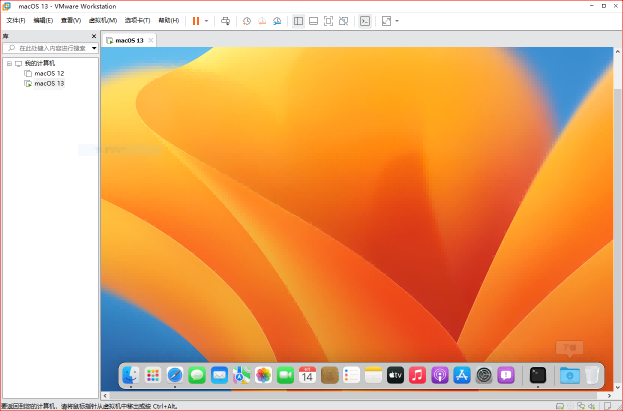Image resolution: width=623 pixels, height=411 pixels.
Task: Launch FaceTime from the dock
Action: click(285, 375)
